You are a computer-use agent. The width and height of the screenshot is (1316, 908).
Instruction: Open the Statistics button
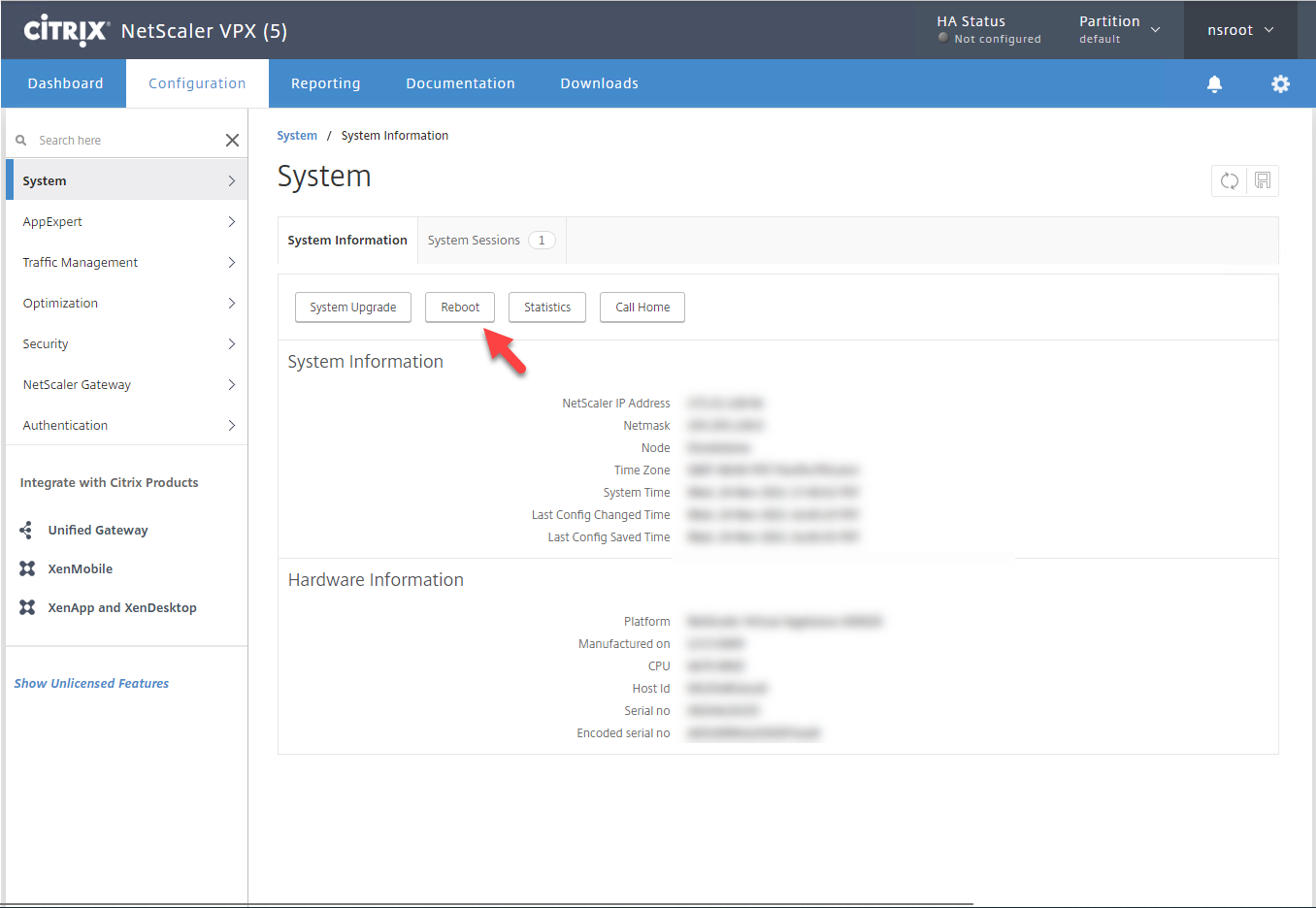click(547, 308)
